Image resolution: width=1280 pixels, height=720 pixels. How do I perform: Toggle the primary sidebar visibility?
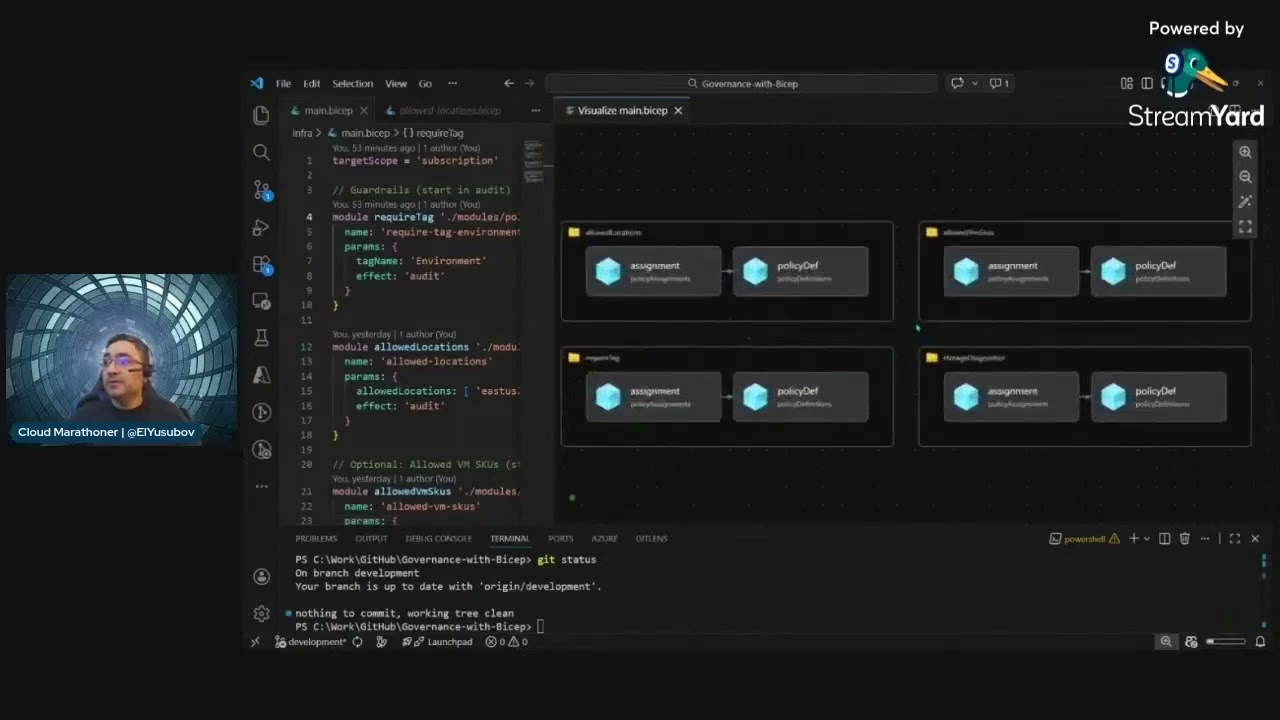pyautogui.click(x=1147, y=83)
